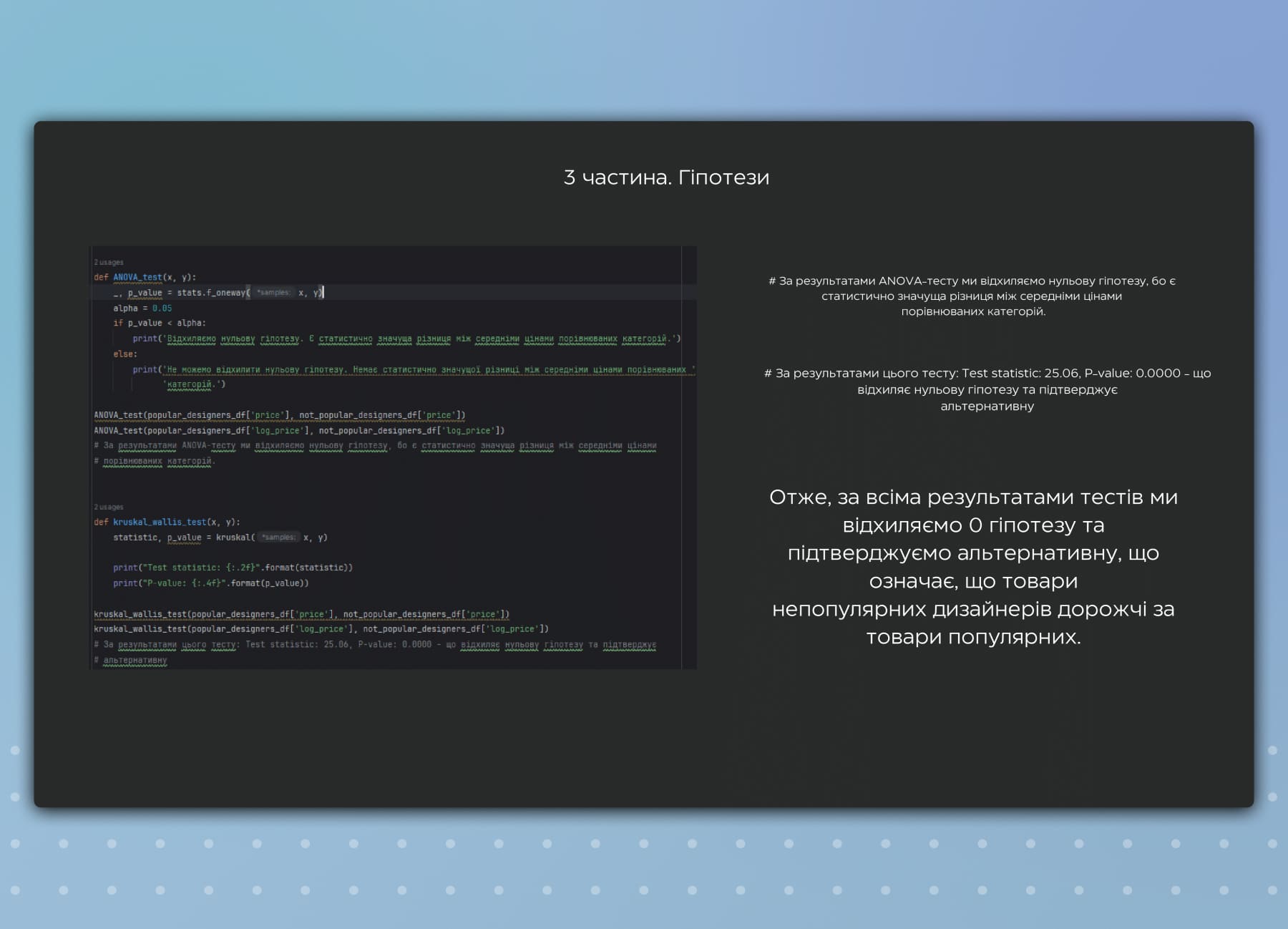Click the "*samples:" hint in f_oneway call
1288x929 pixels.
coord(273,292)
